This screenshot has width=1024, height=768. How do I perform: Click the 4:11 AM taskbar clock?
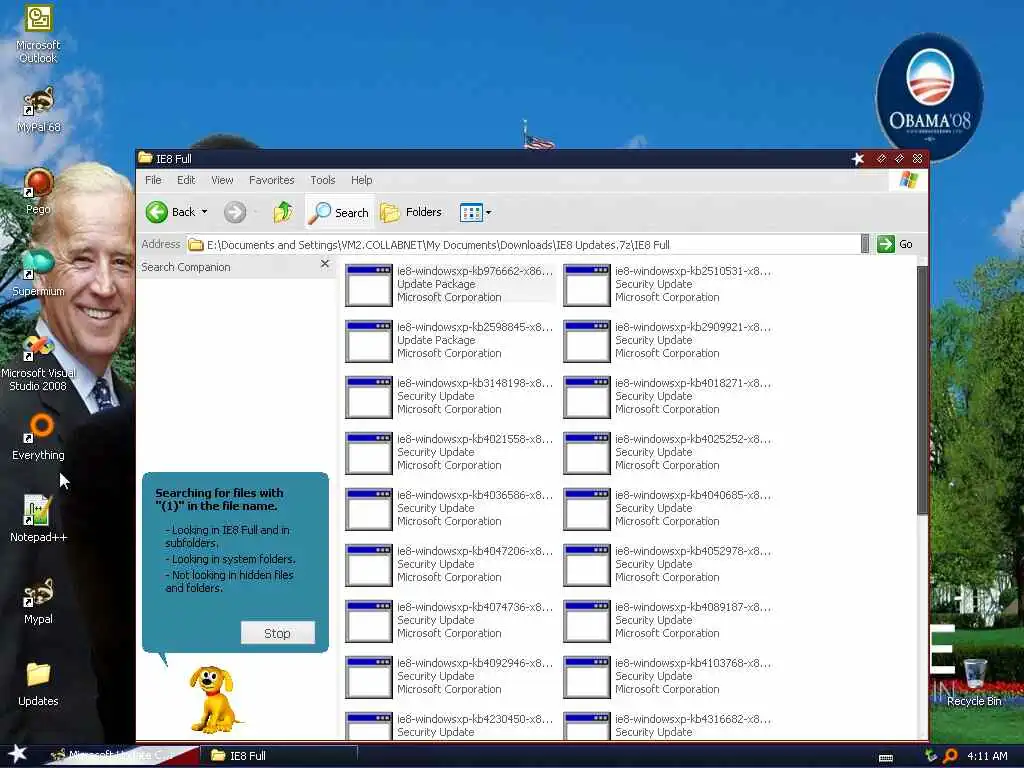(987, 756)
